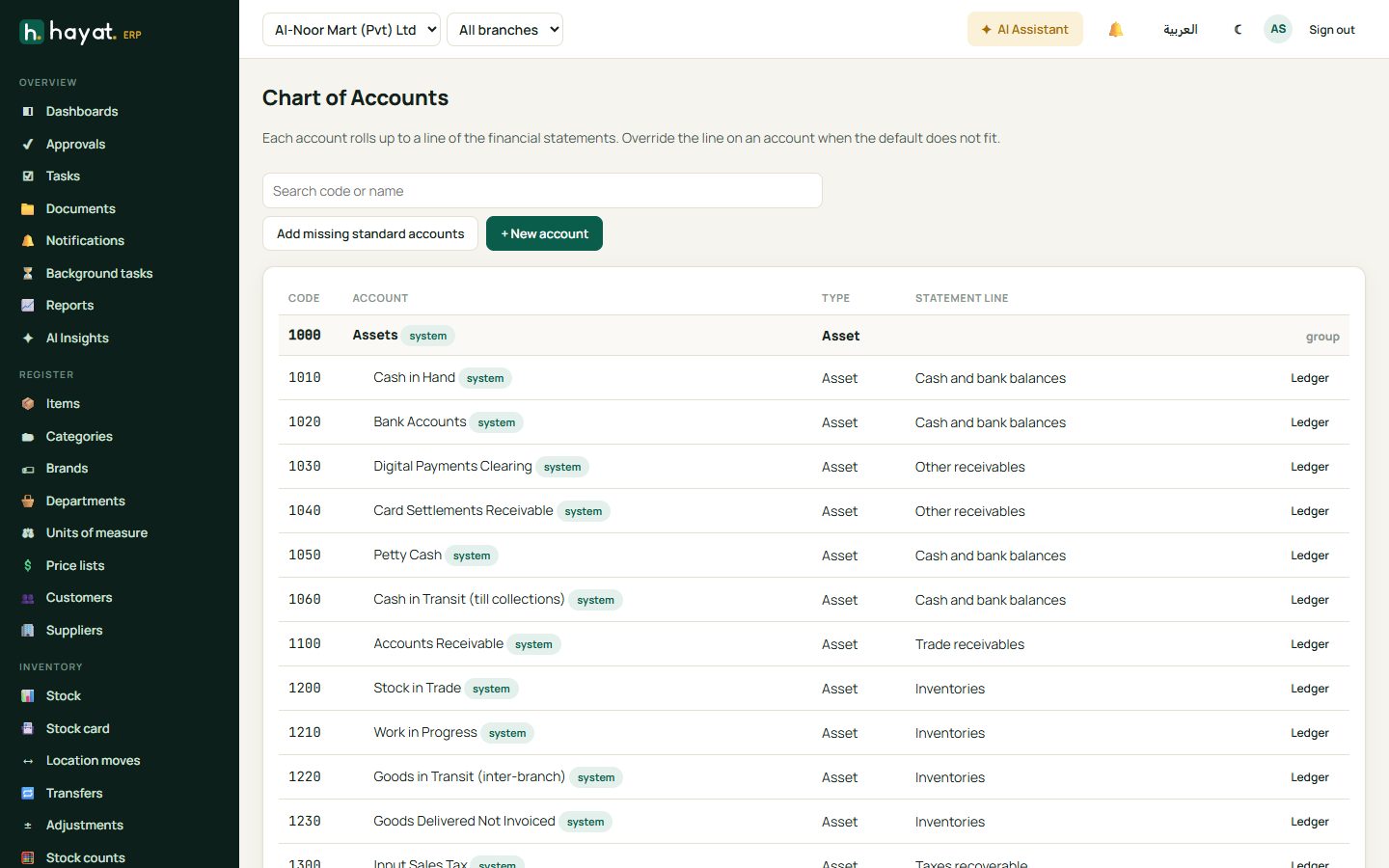Click the New account button

click(x=544, y=233)
